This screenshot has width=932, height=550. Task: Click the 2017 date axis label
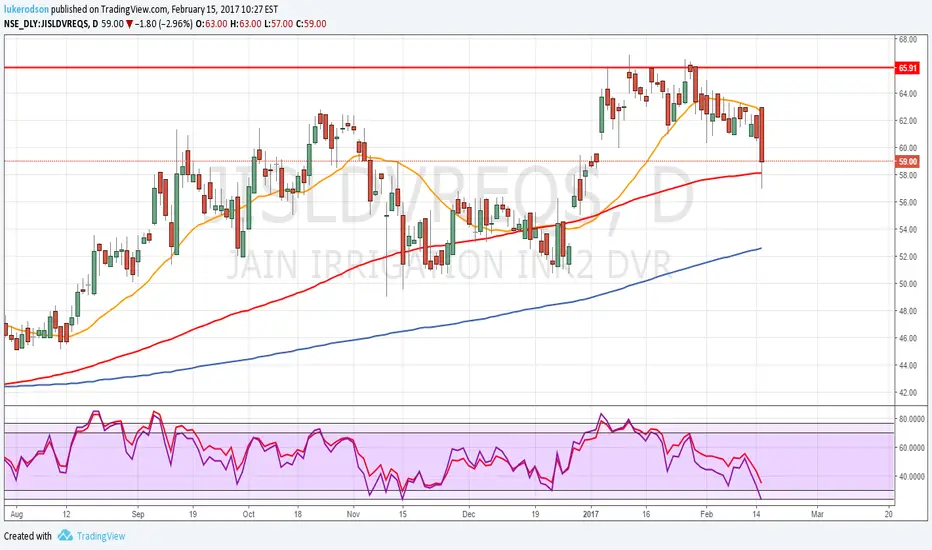point(591,514)
